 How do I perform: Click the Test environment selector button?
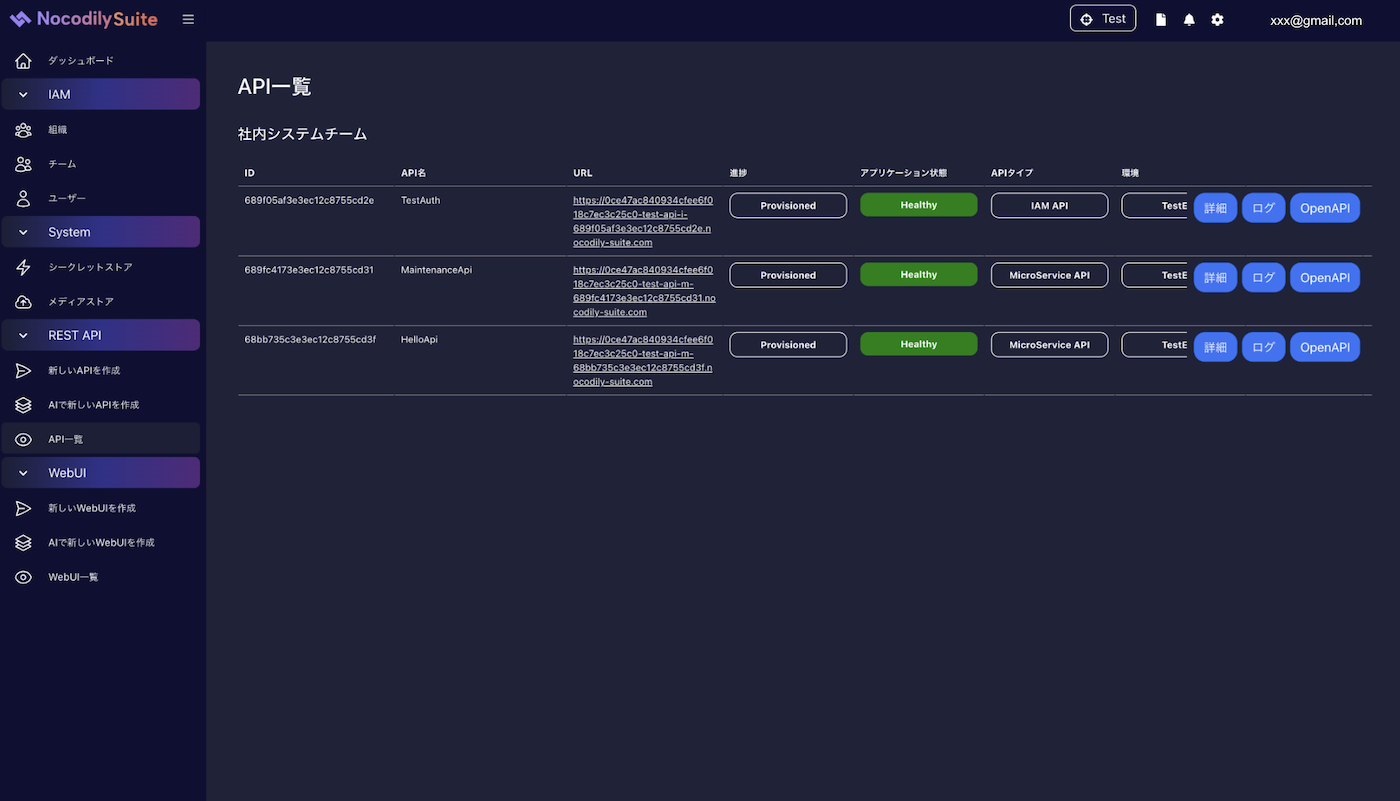[1102, 19]
